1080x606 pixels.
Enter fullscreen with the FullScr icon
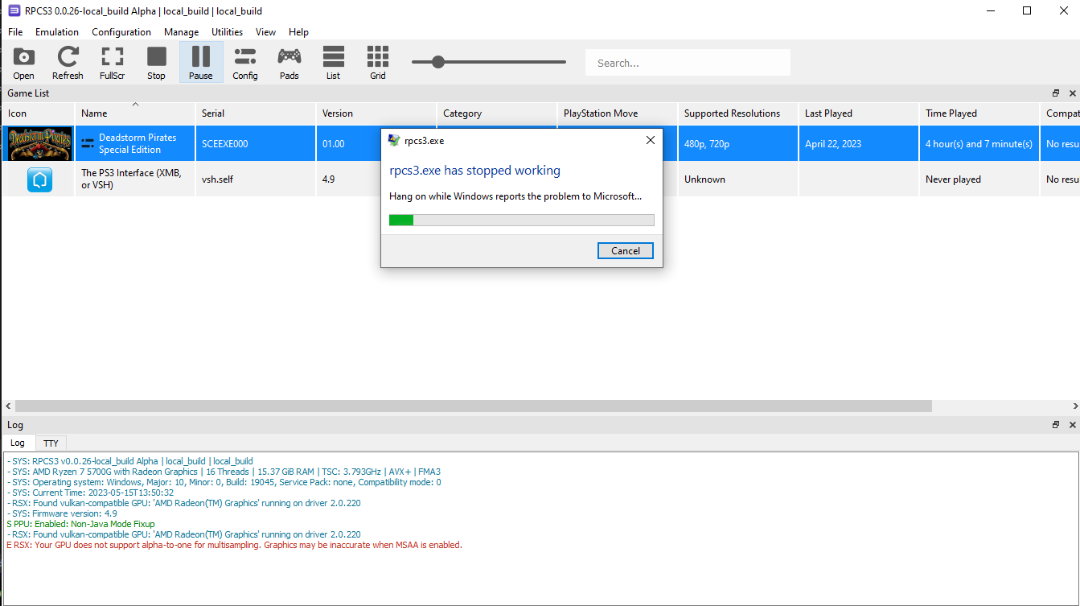tap(112, 62)
